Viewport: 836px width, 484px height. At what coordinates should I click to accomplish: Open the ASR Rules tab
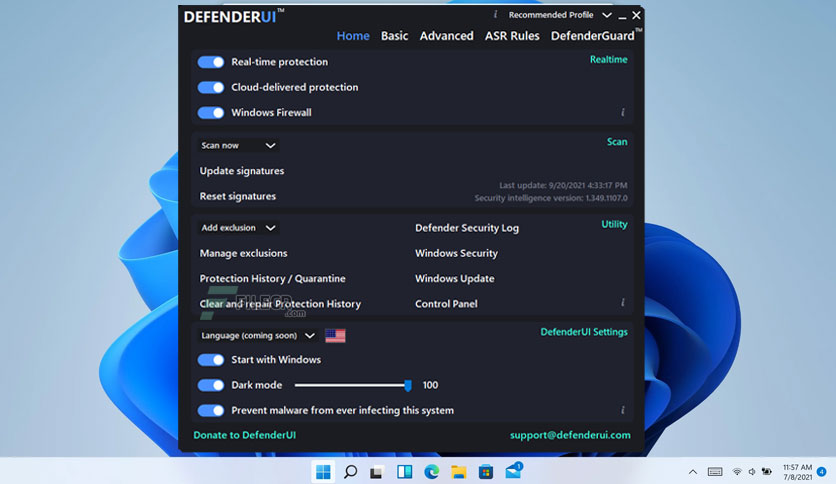tap(512, 36)
